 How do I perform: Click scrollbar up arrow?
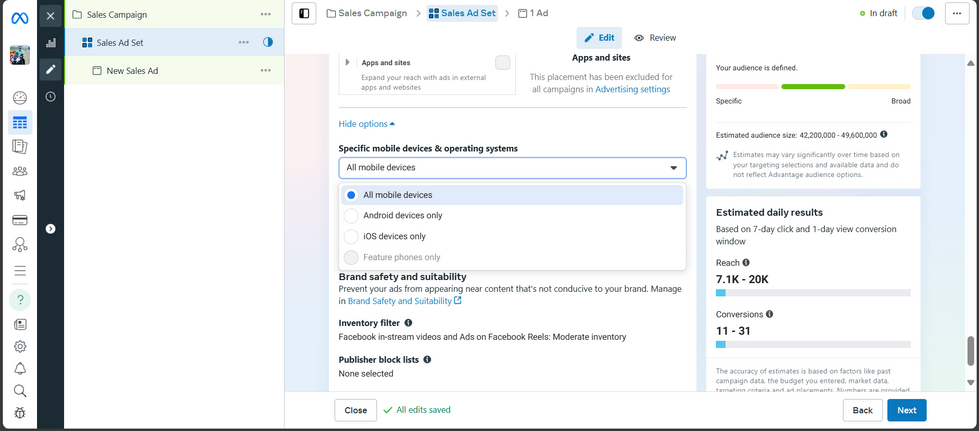point(970,63)
